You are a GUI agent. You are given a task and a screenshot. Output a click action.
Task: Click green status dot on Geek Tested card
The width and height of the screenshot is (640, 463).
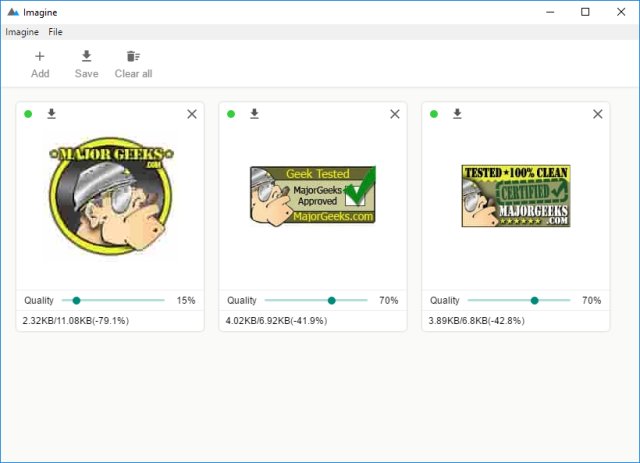231,114
